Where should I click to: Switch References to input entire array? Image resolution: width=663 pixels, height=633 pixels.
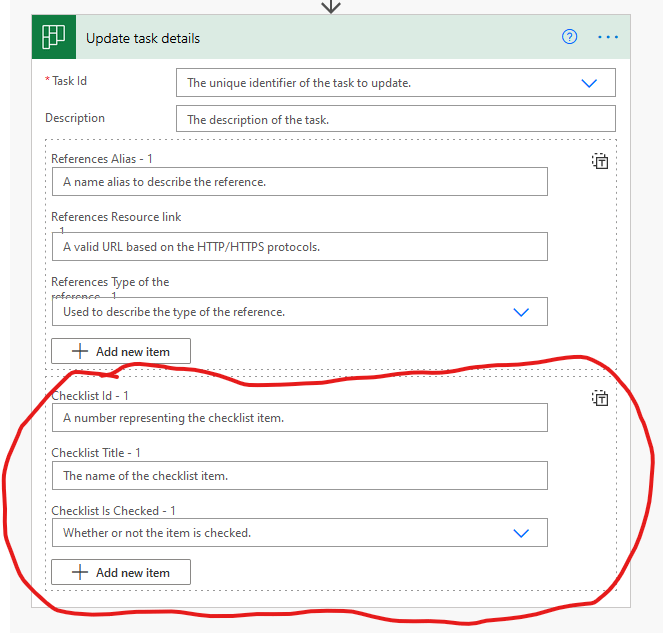600,161
